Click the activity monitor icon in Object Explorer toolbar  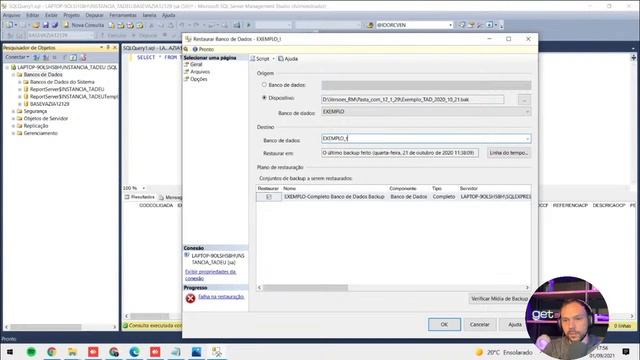coord(83,58)
